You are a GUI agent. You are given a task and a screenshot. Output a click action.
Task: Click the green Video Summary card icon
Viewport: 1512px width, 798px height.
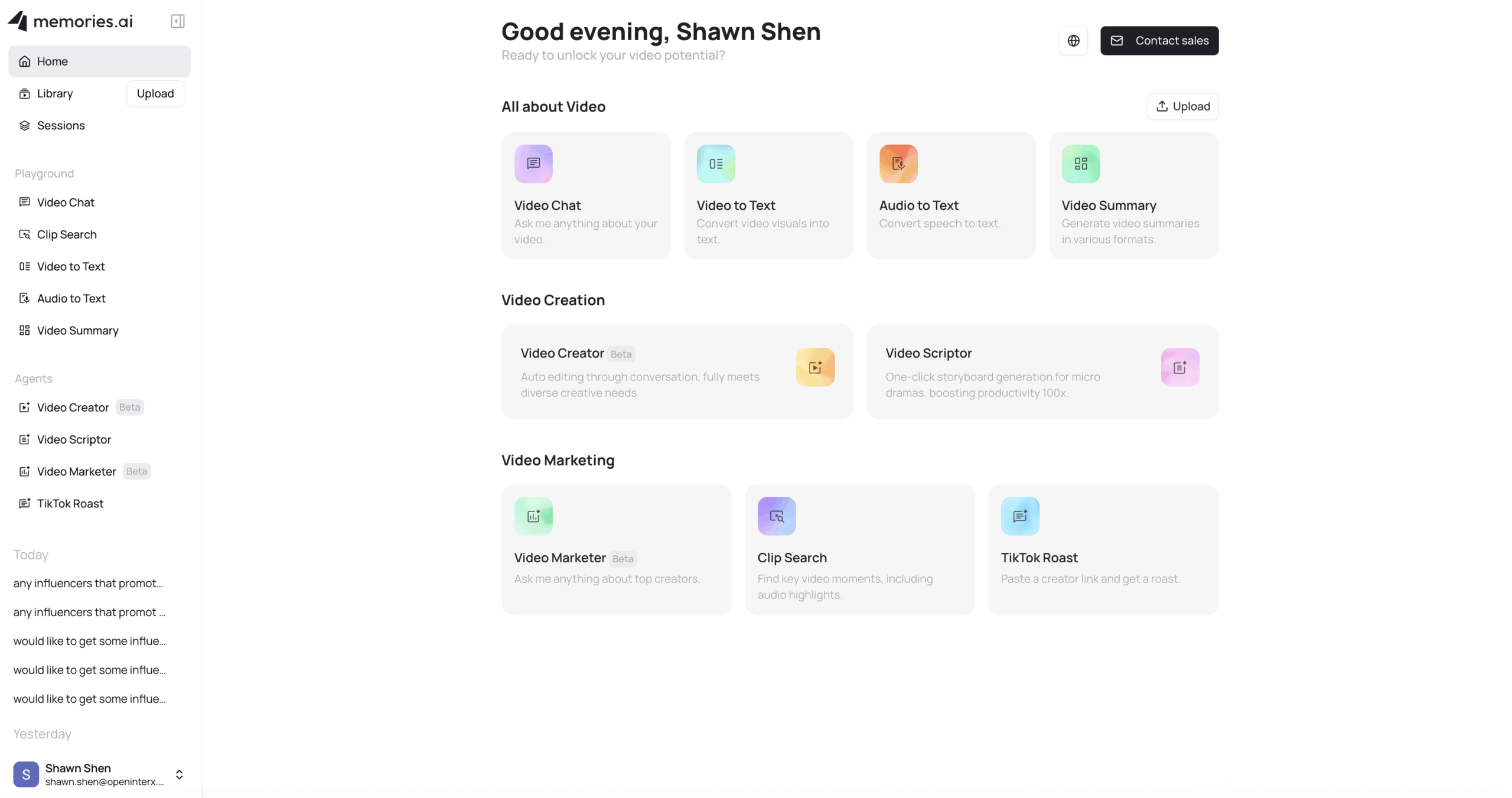(1080, 164)
